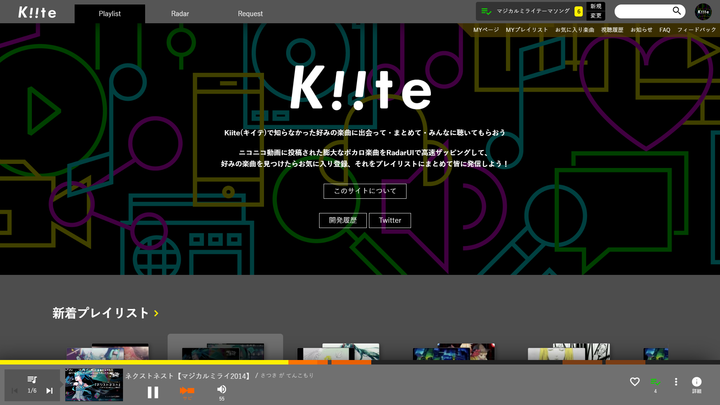Switch to the Request tab
Image resolution: width=720 pixels, height=405 pixels.
[x=250, y=14]
